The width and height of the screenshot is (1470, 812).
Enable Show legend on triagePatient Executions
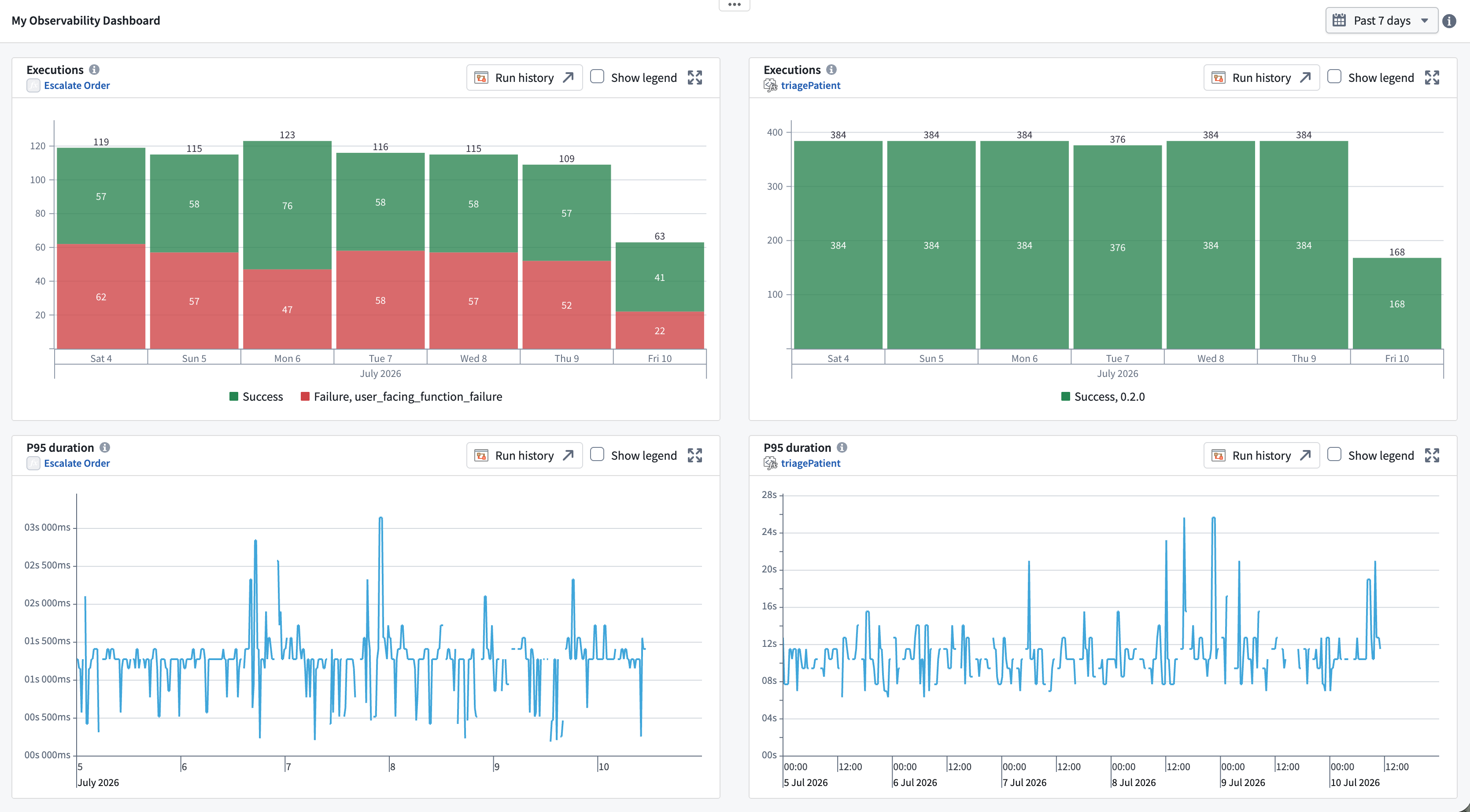(x=1334, y=77)
